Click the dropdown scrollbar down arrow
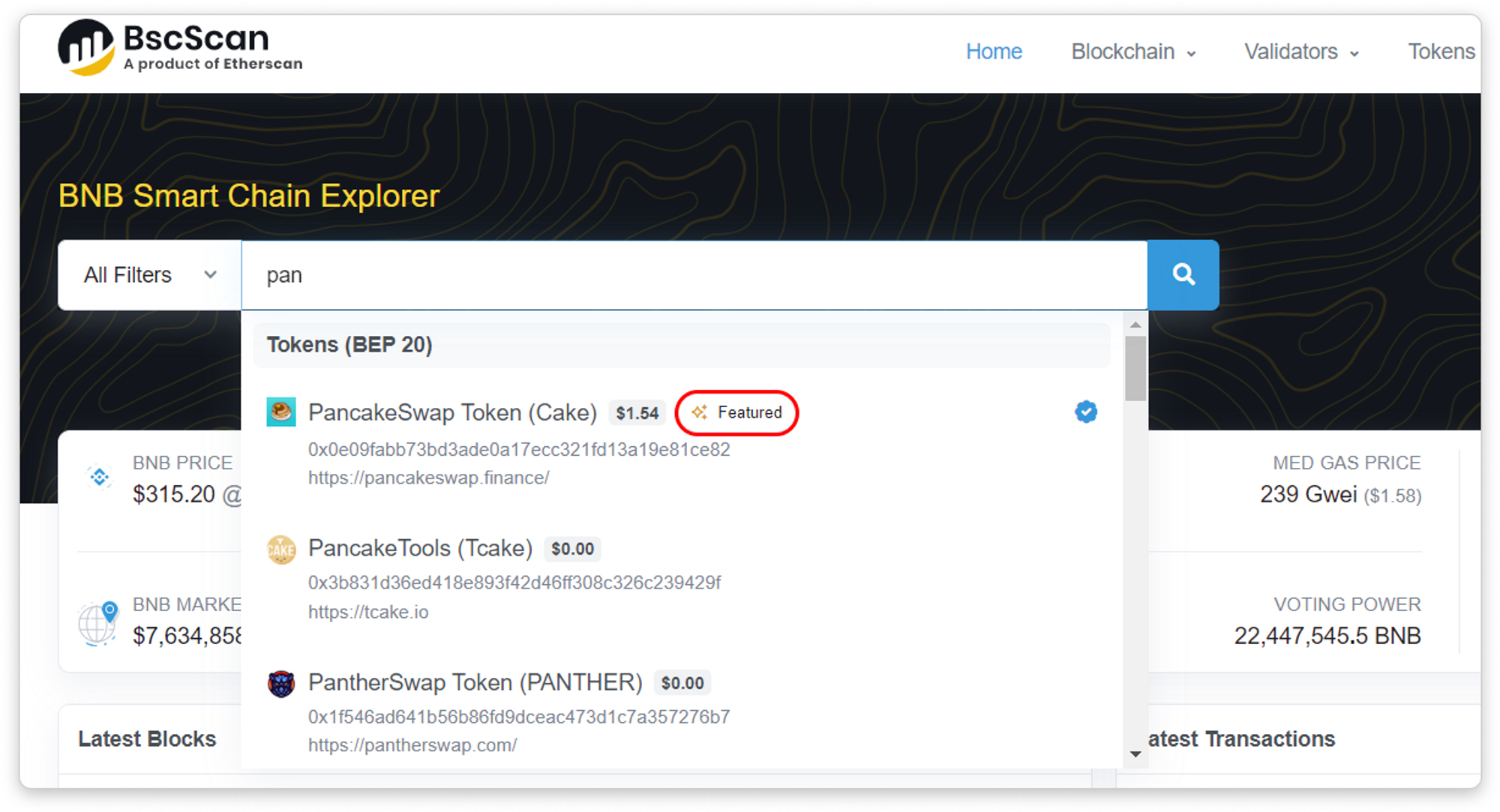 (x=1135, y=754)
